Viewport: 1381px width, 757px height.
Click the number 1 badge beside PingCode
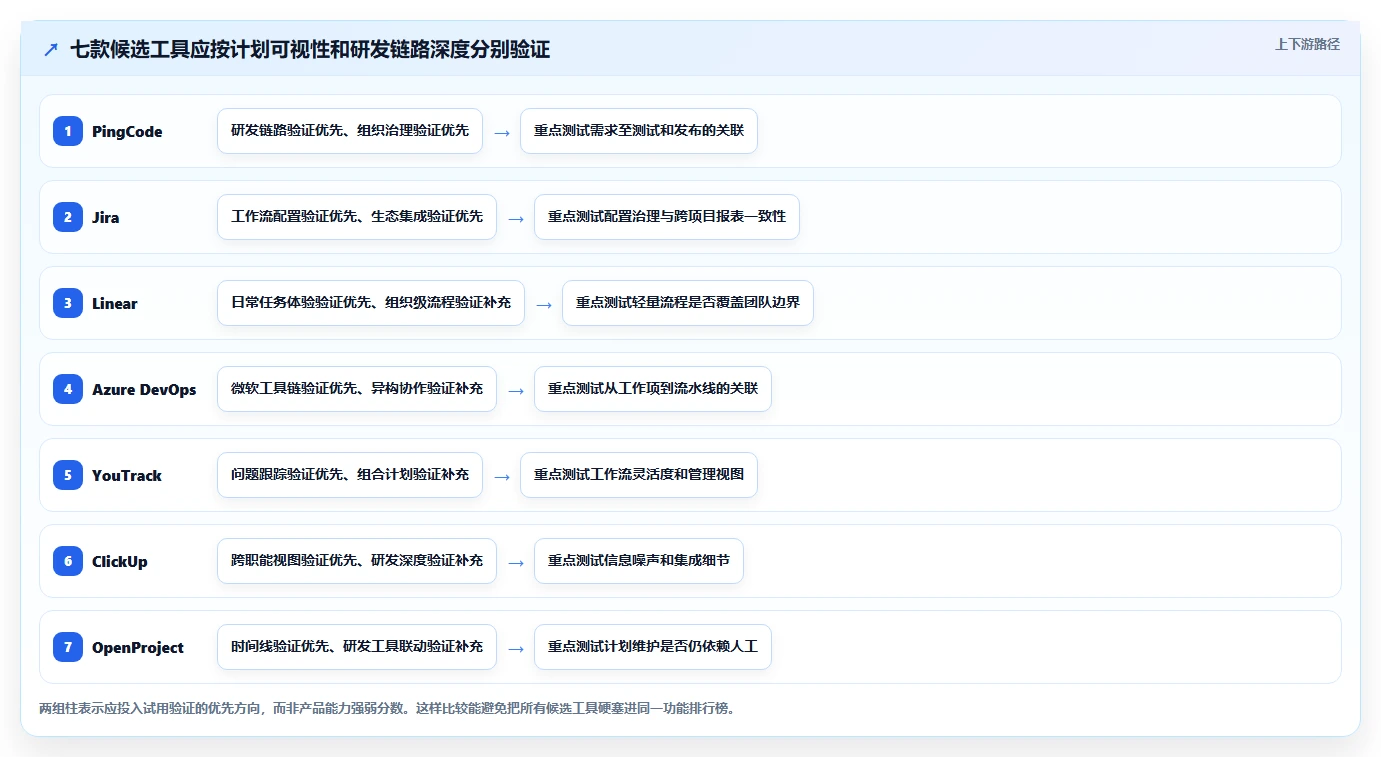[68, 131]
